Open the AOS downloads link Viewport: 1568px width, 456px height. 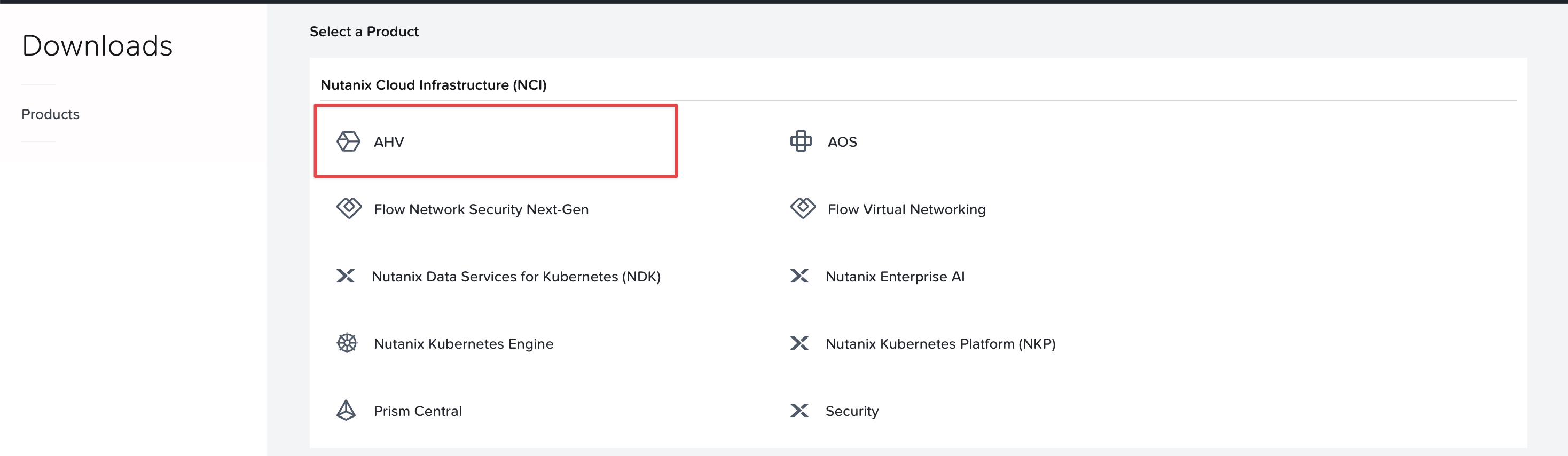pyautogui.click(x=842, y=142)
